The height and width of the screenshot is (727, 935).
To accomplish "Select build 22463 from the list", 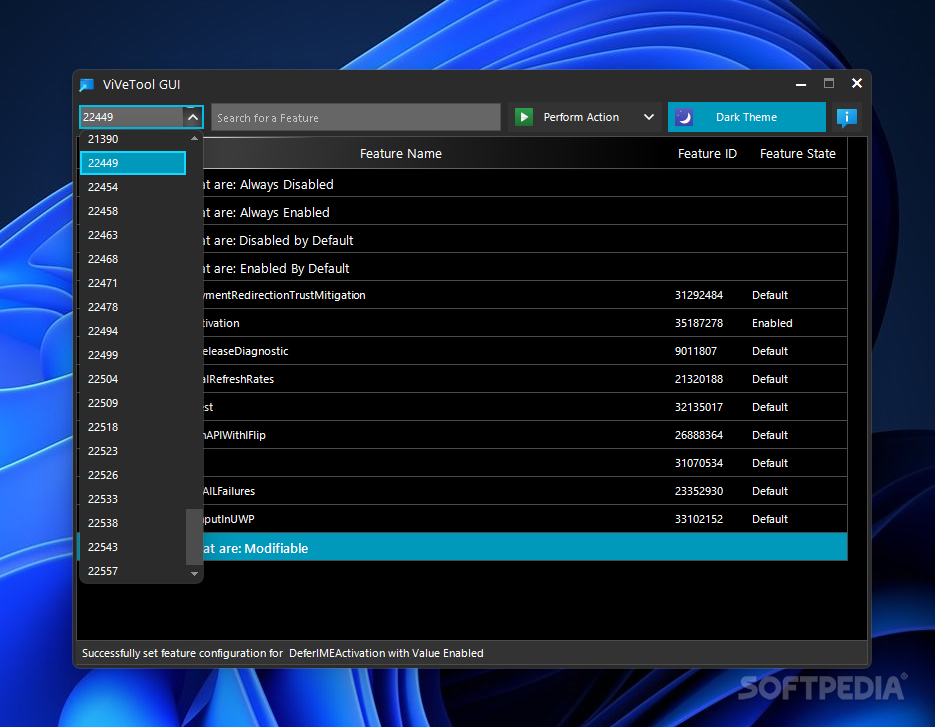I will pos(133,235).
